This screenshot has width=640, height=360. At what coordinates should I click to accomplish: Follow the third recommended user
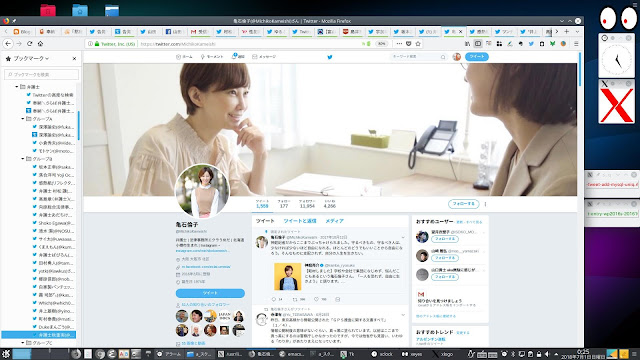pos(444,277)
